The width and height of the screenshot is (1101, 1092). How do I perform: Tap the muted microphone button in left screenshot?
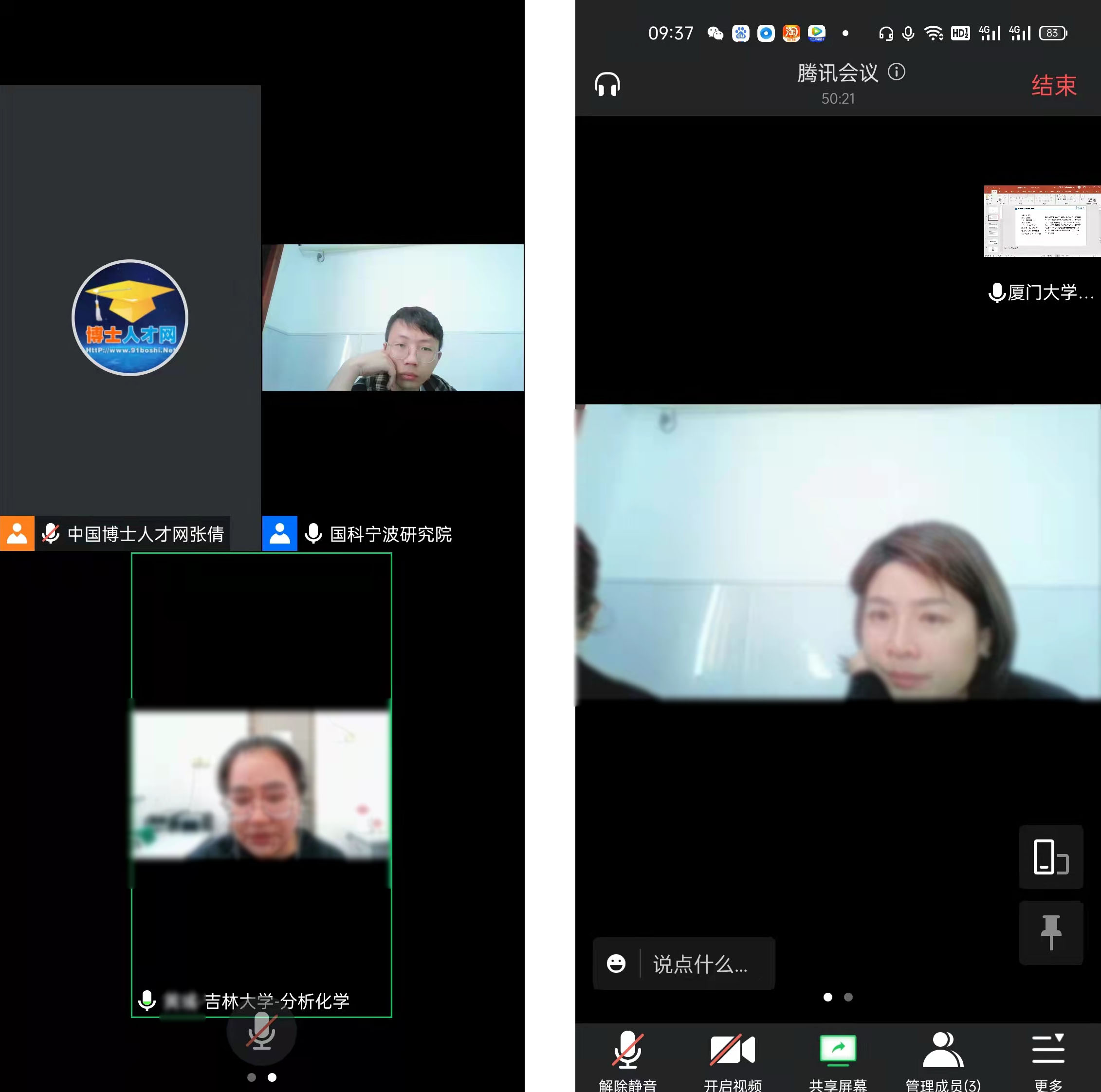pyautogui.click(x=261, y=1031)
